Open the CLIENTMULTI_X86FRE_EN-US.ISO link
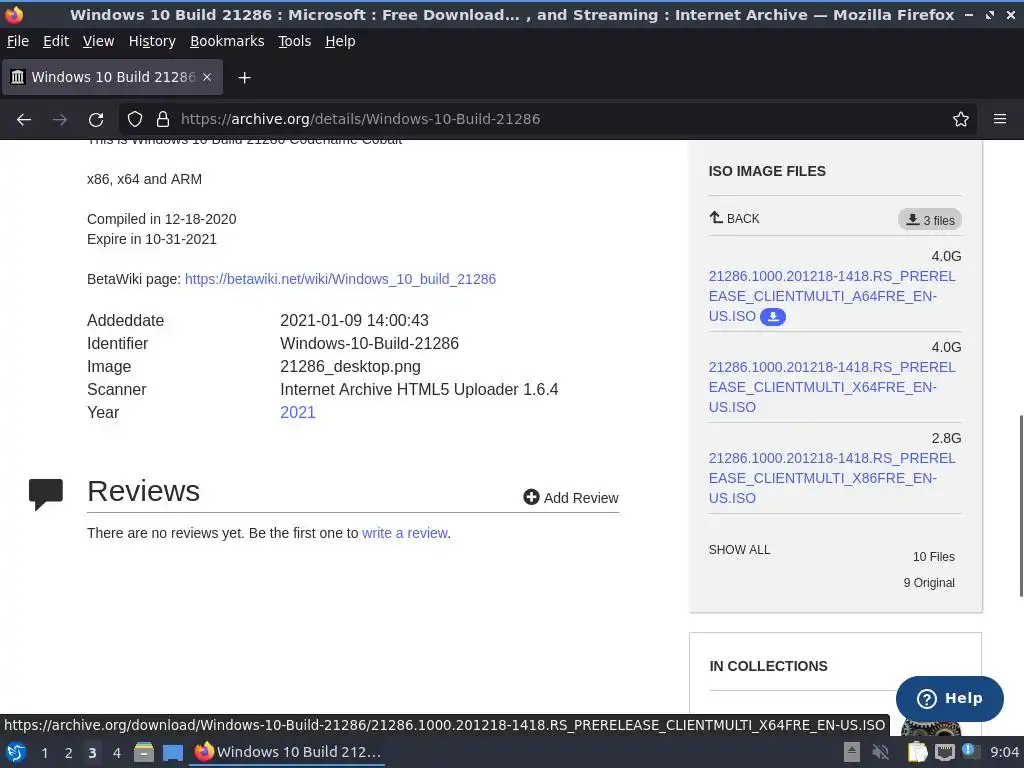 click(x=831, y=478)
